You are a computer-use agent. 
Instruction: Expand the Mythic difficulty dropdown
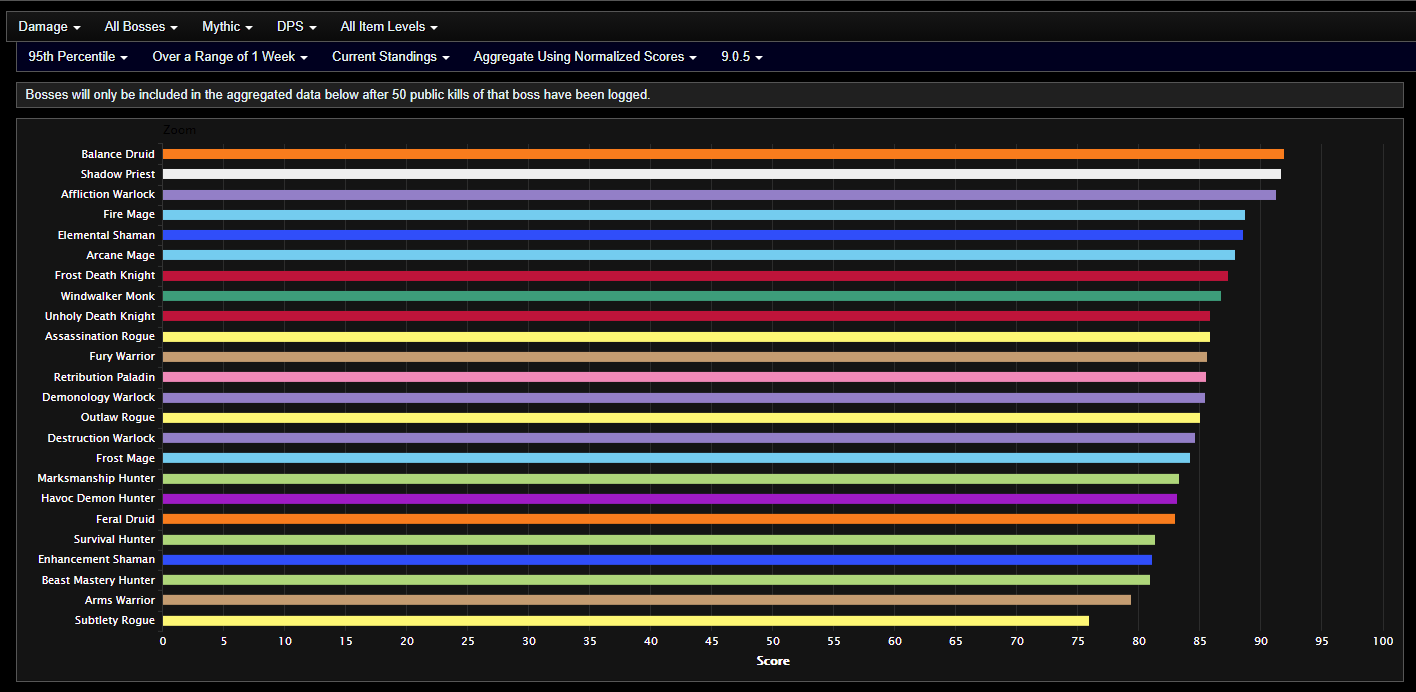(227, 27)
